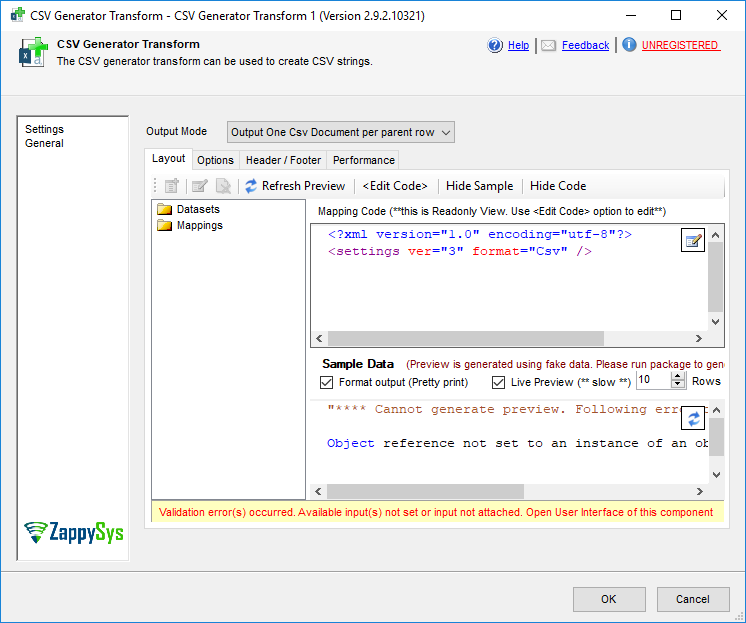Screen dimensions: 746x623
Task: Open the Performance tab
Action: 363,160
